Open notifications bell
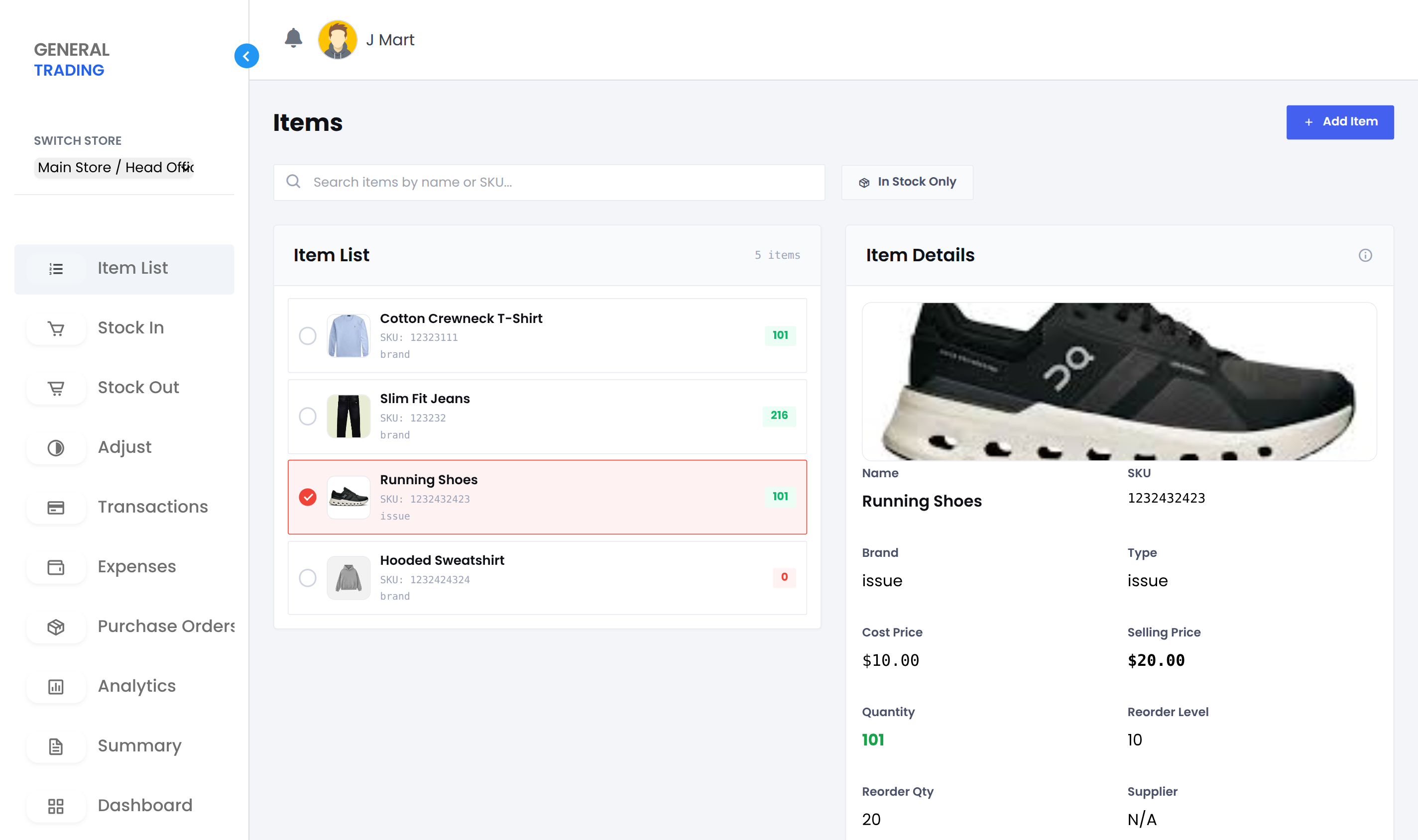This screenshot has width=1418, height=840. click(x=293, y=38)
